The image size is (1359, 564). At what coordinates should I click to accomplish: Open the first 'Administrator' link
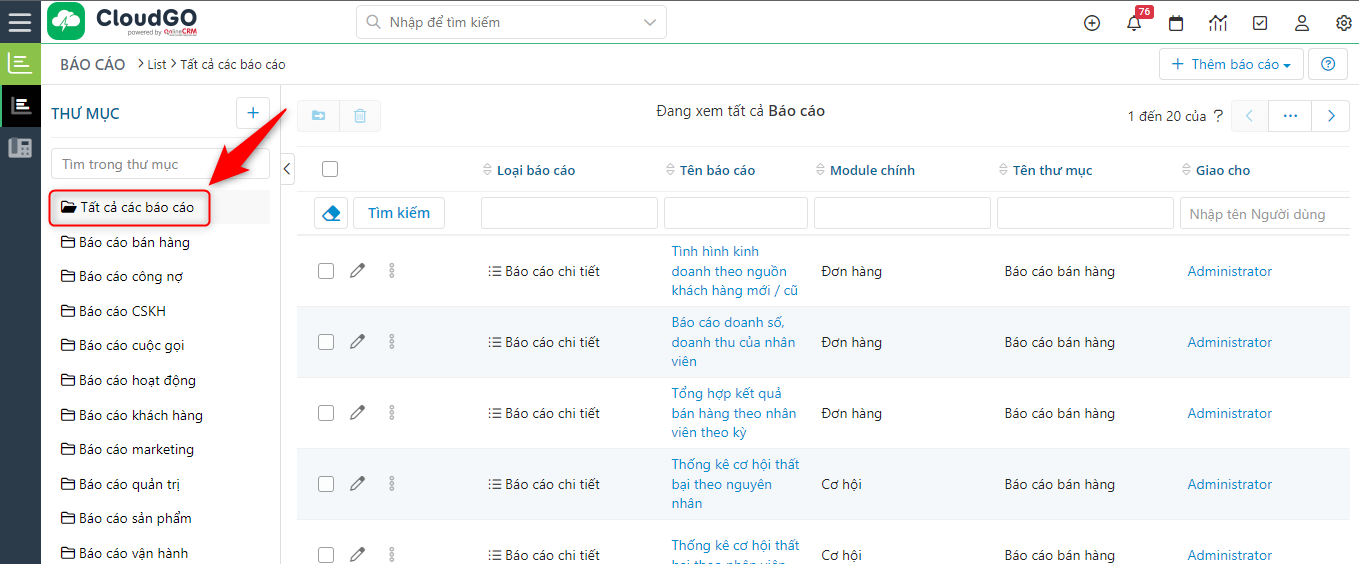(x=1229, y=271)
